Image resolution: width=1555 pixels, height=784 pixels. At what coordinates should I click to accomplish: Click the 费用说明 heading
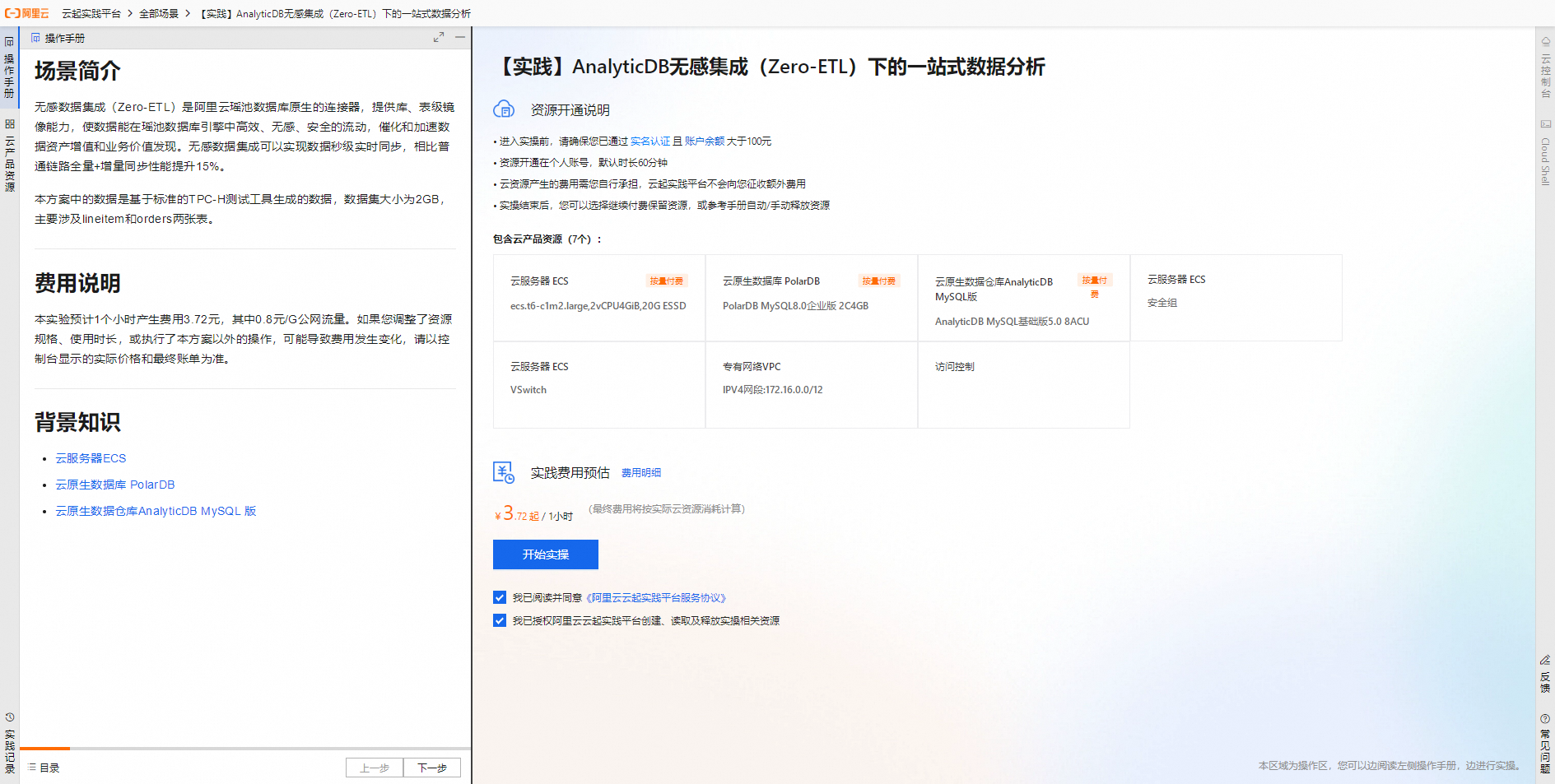tap(77, 283)
